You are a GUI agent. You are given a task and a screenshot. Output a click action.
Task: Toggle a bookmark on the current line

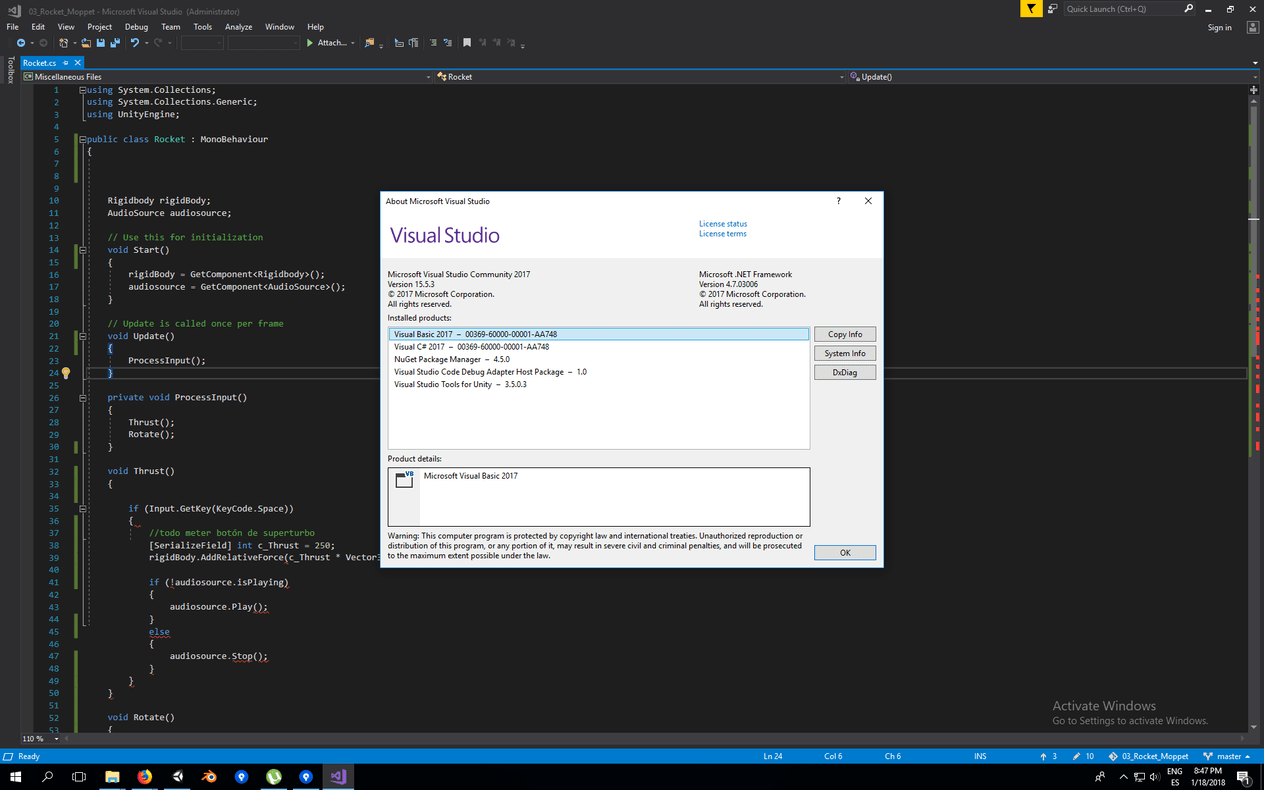(466, 42)
